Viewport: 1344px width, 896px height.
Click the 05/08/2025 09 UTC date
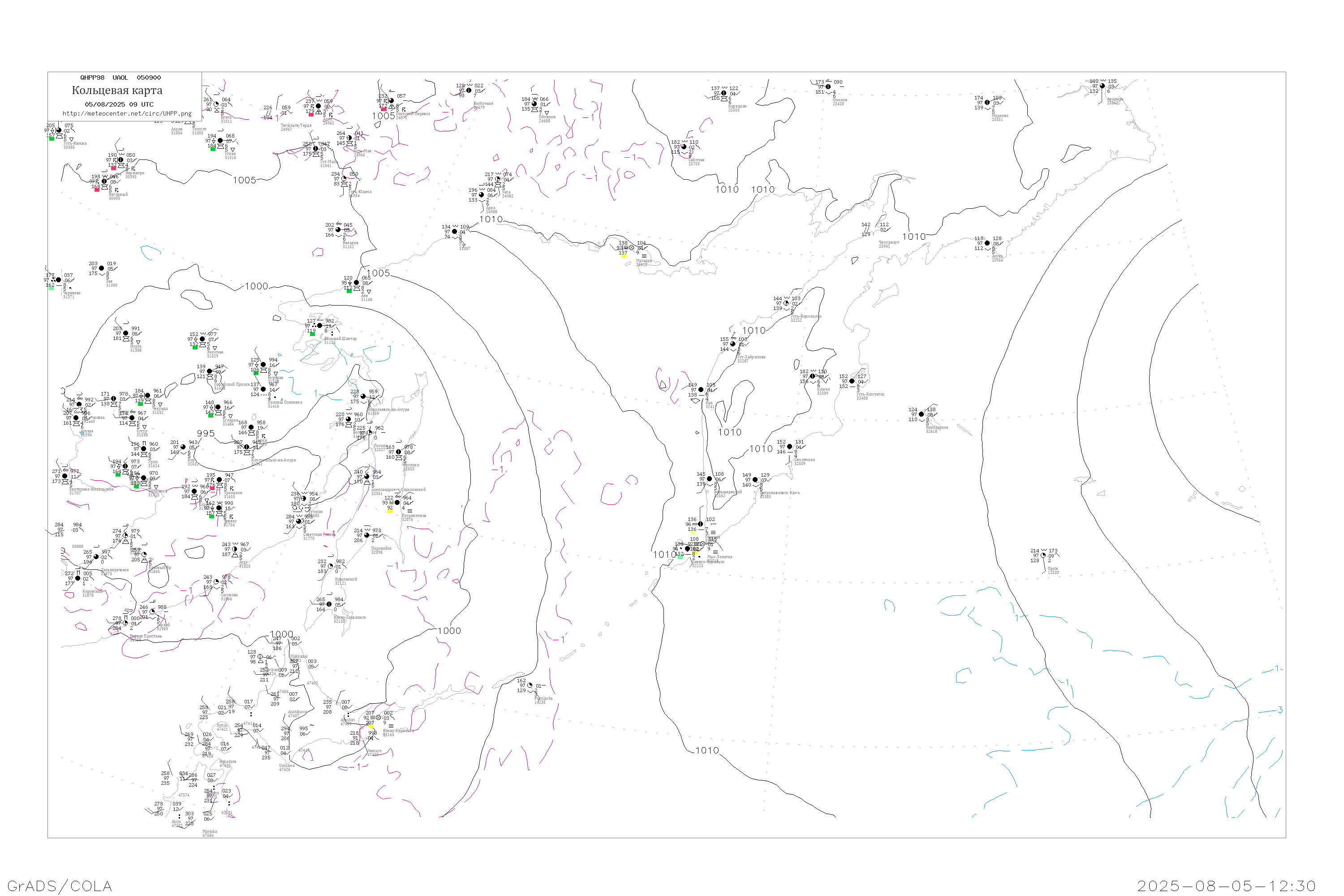coord(119,104)
